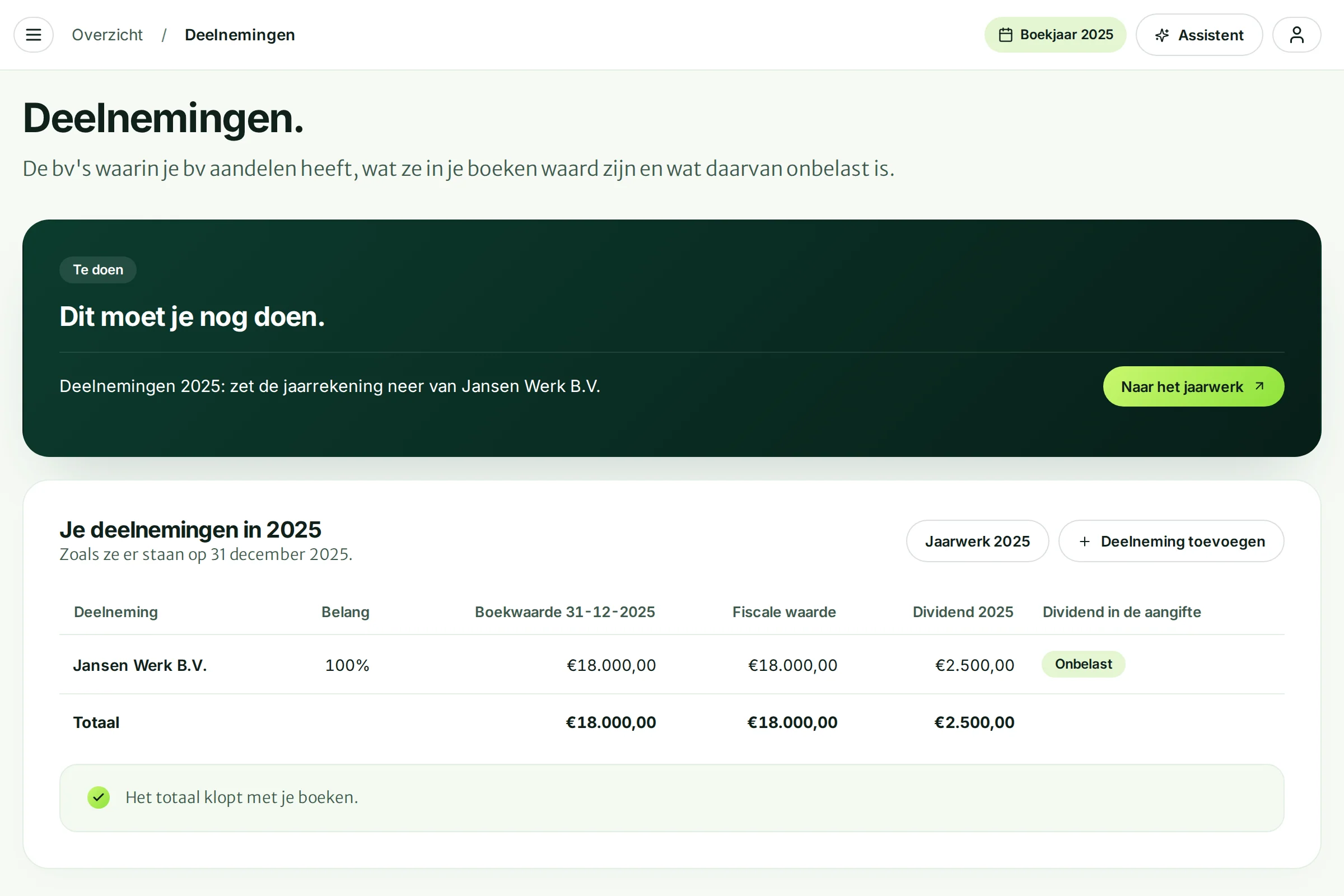
Task: Click the Totaal dividend €2.500,00
Action: (x=974, y=722)
